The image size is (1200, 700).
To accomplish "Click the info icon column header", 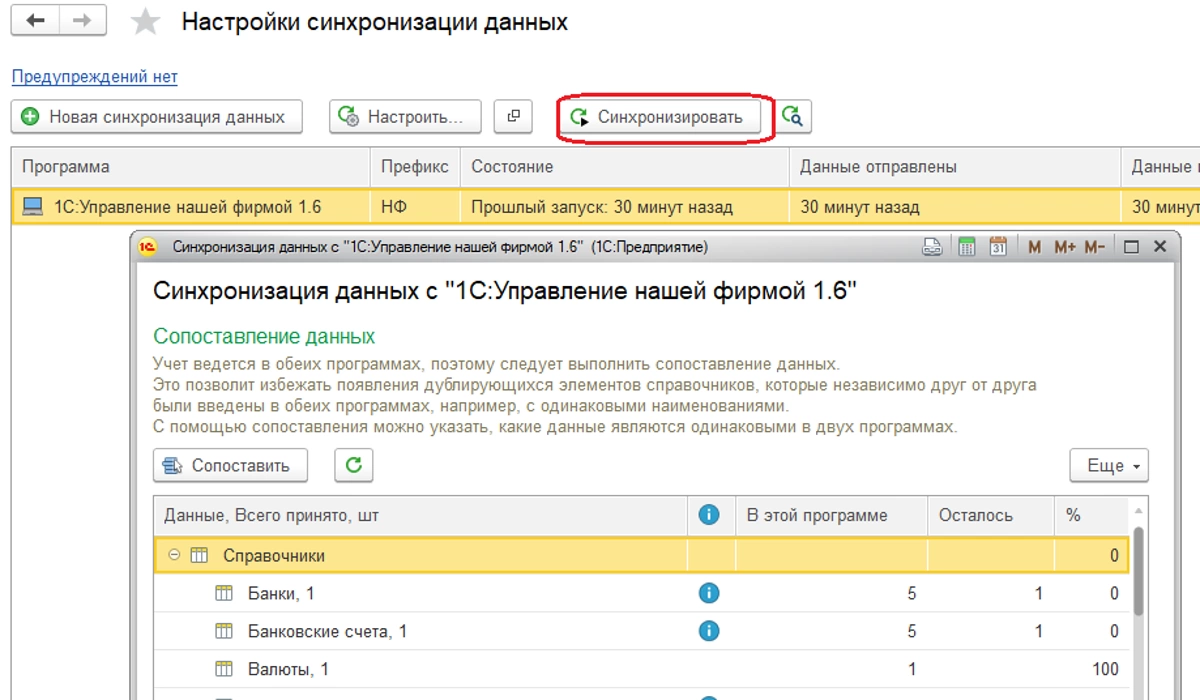I will point(709,515).
